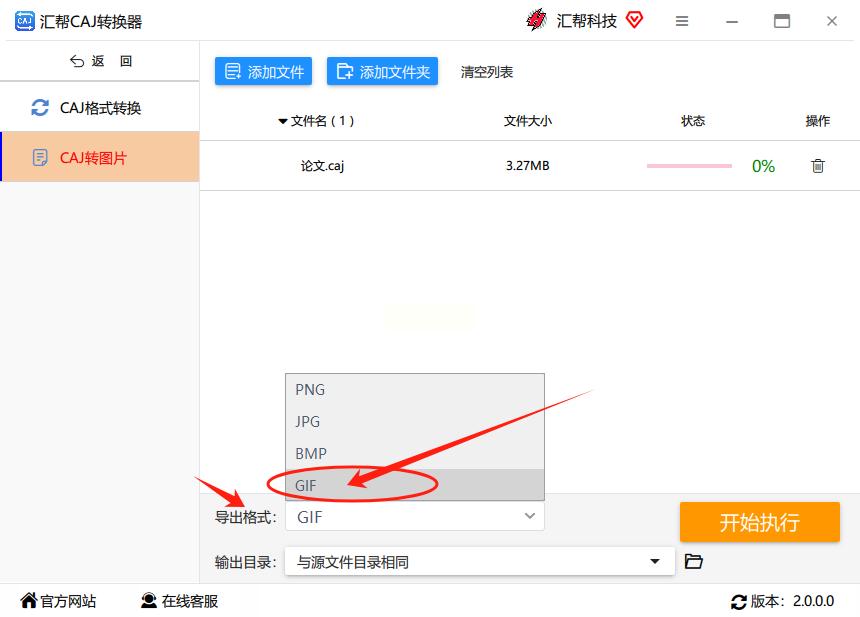Screen dimensions: 860x617
Task: Click the CAJ转图片 document icon
Action: click(x=40, y=158)
